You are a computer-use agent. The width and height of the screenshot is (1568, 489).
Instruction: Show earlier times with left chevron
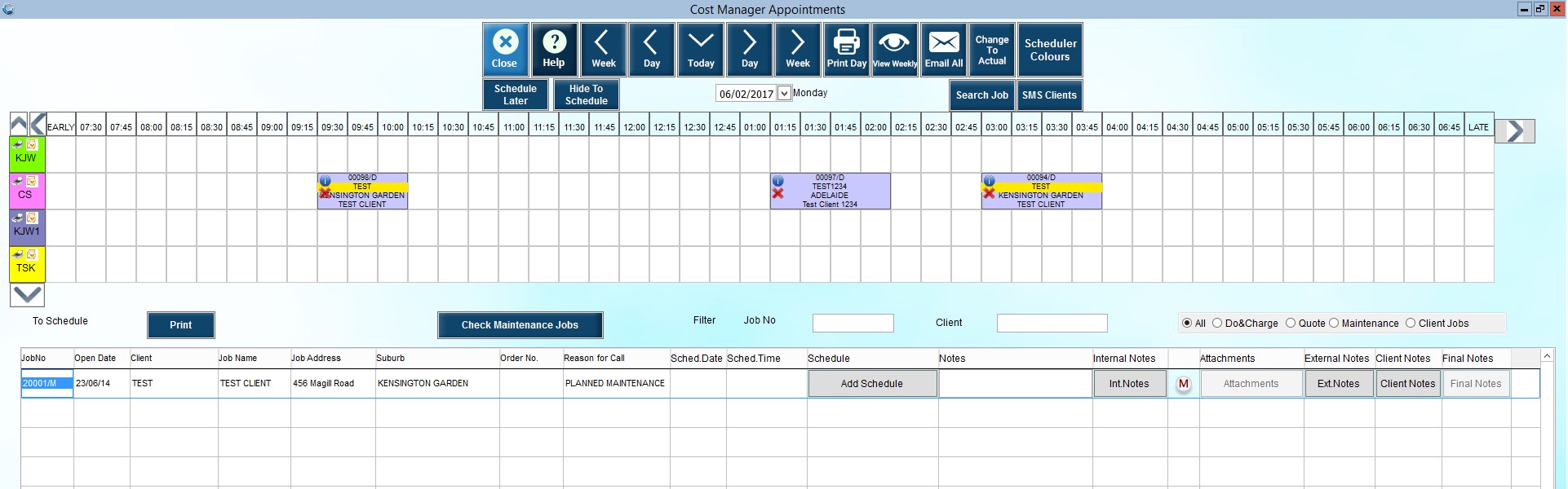38,124
